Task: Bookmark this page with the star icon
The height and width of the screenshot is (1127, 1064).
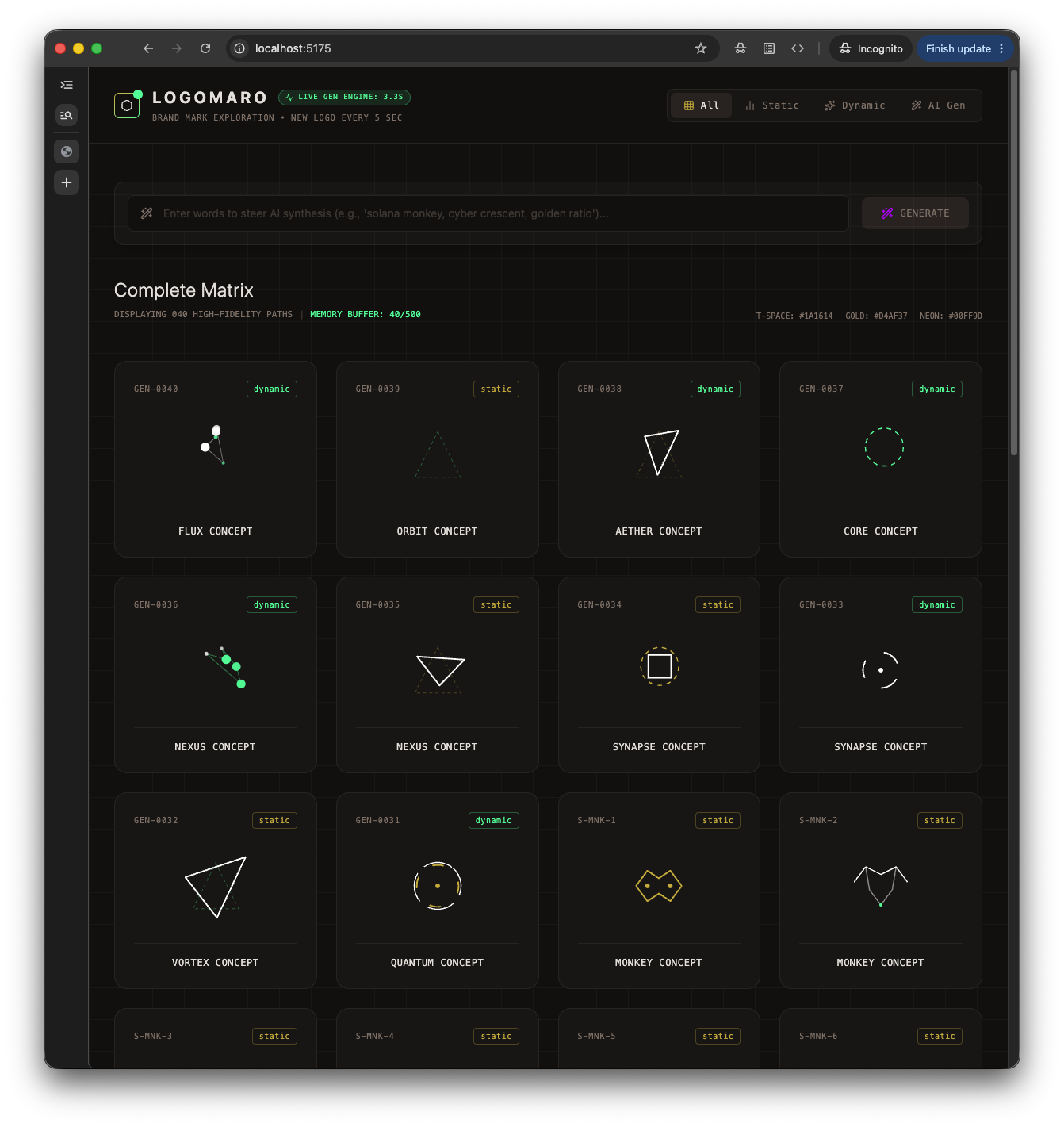Action: 701,48
